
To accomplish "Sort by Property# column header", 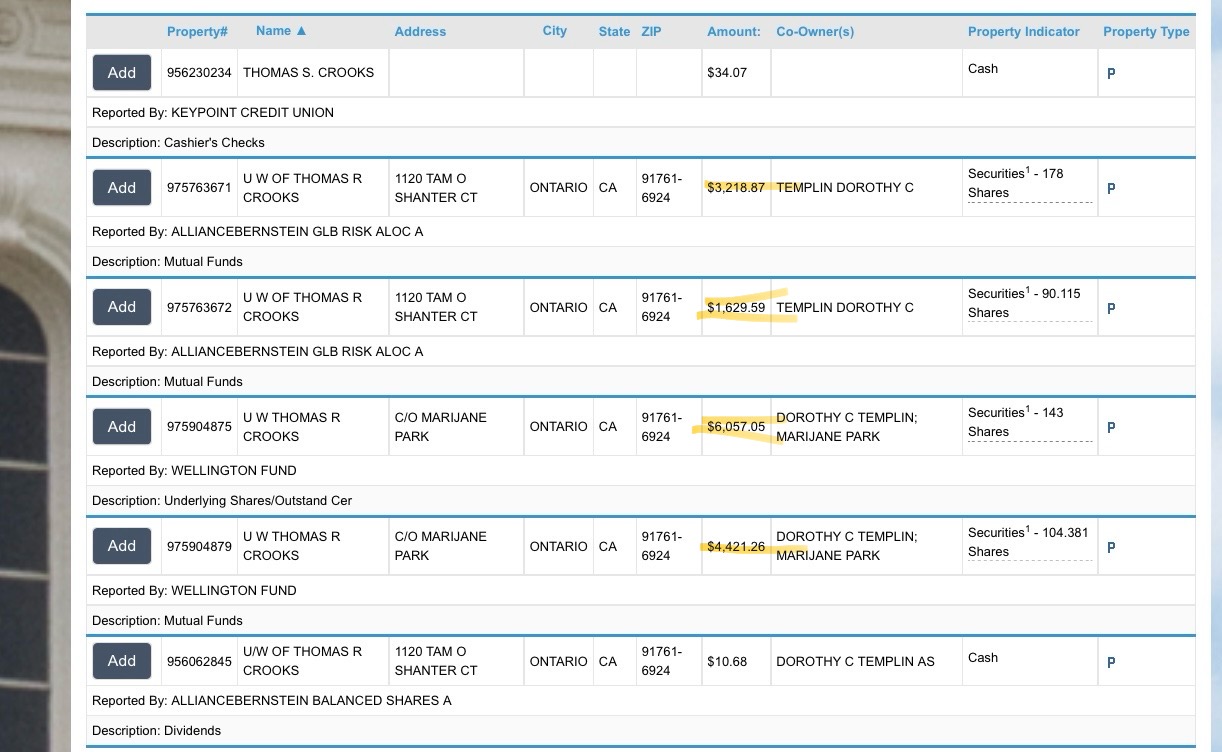I will [198, 32].
